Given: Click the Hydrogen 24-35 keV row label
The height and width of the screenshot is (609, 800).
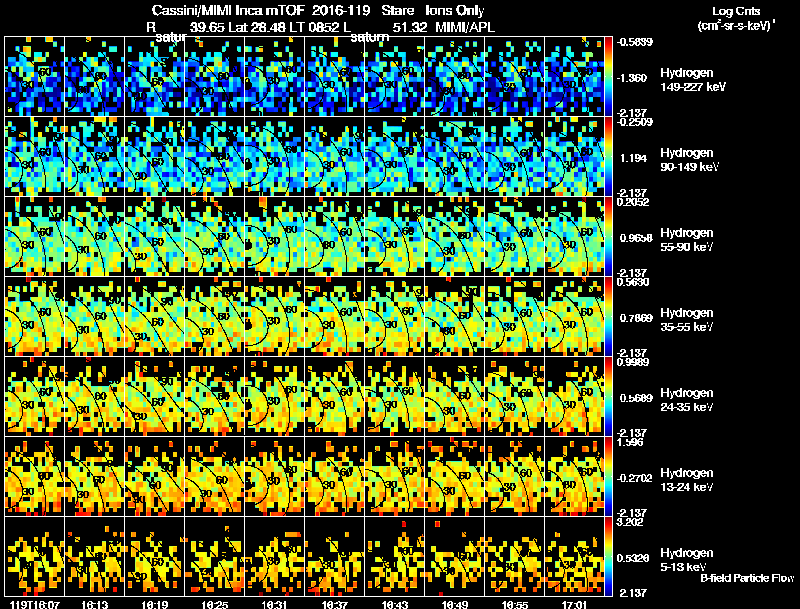Looking at the screenshot, I should (x=687, y=400).
